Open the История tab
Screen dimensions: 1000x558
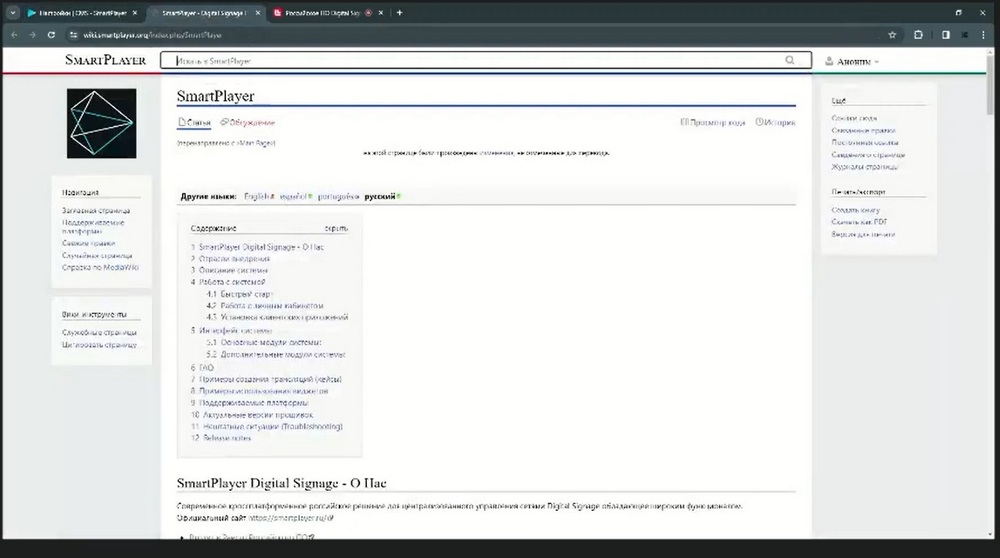tap(776, 122)
